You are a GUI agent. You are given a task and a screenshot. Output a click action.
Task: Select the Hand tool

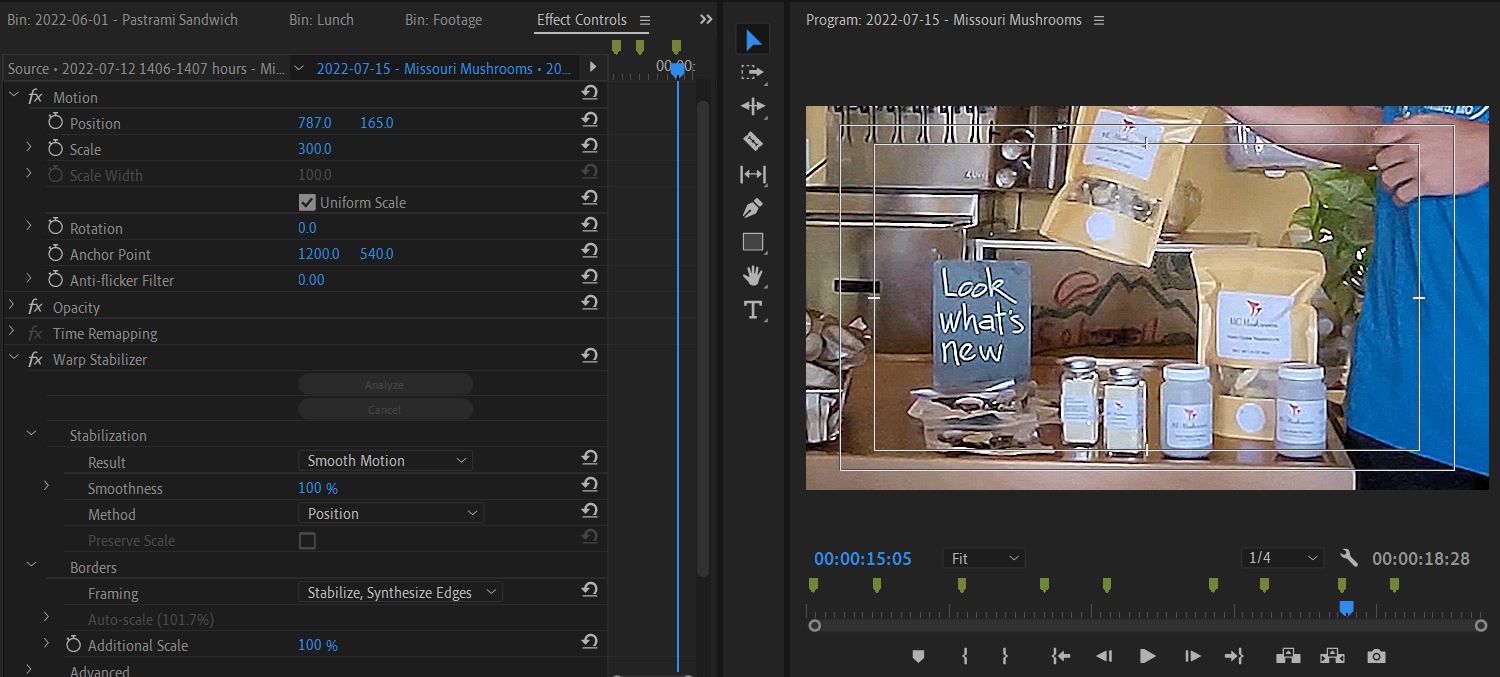click(x=753, y=275)
